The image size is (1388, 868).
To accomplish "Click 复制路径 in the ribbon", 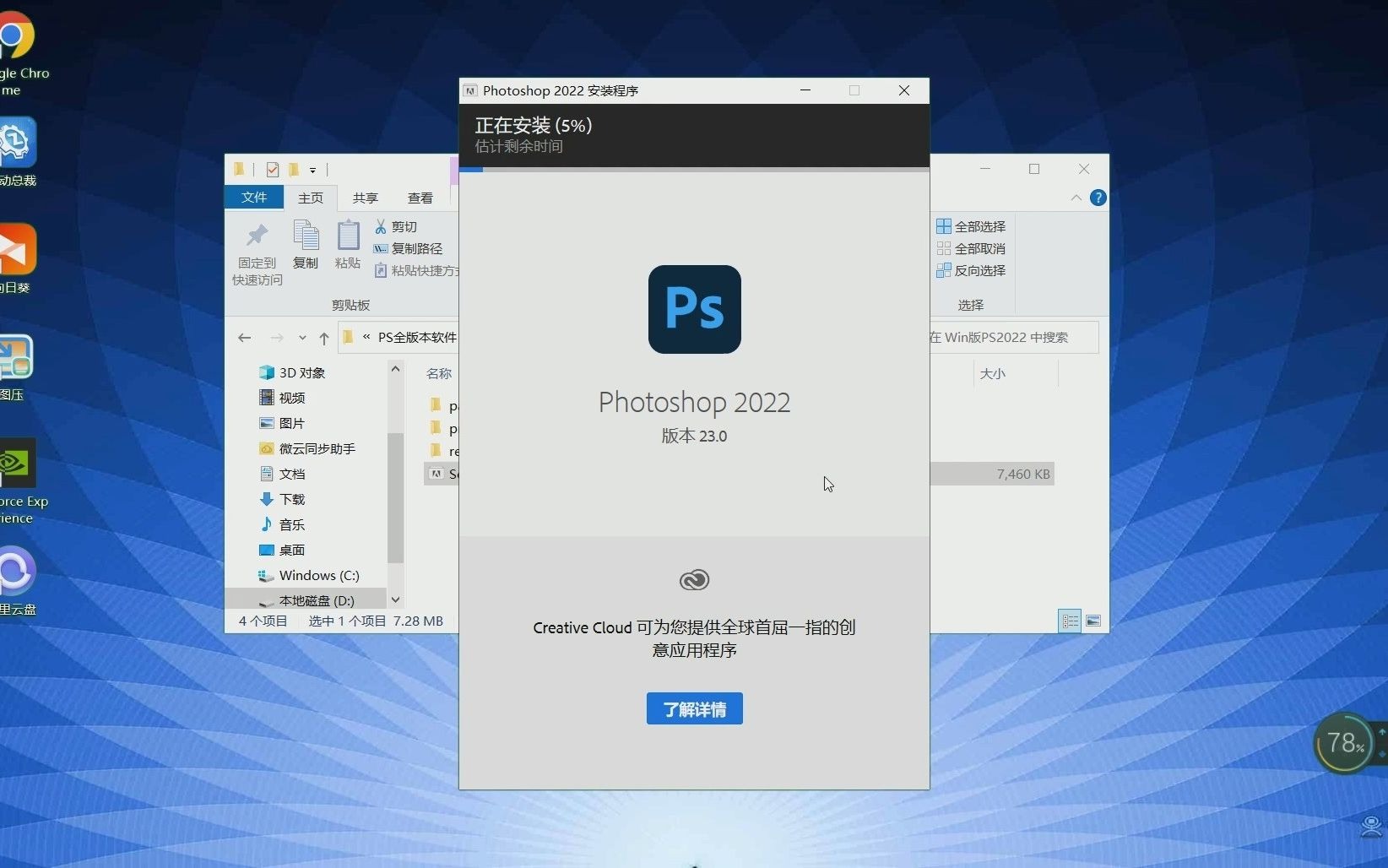I will [x=409, y=248].
